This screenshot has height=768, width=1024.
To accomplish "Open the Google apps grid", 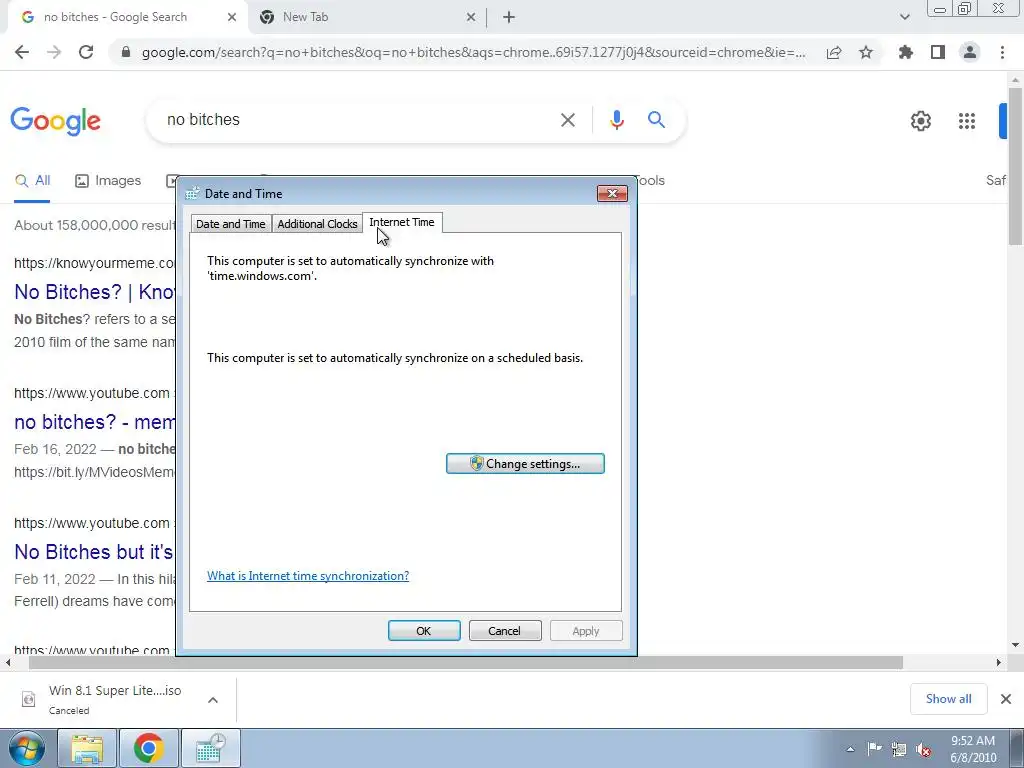I will pos(967,121).
